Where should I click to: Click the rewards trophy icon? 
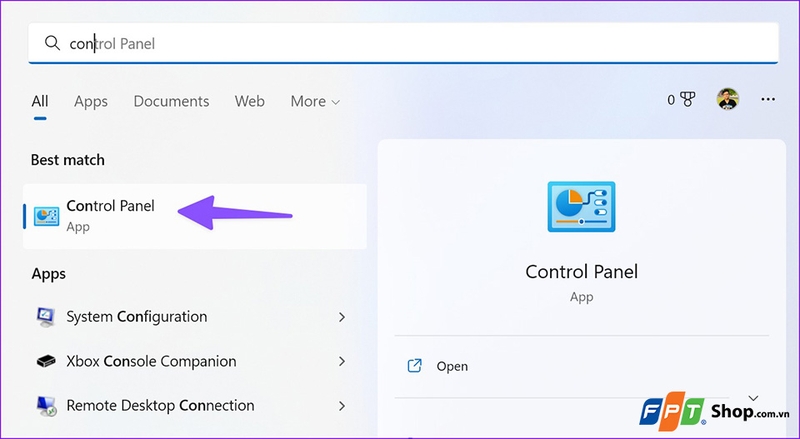click(687, 100)
